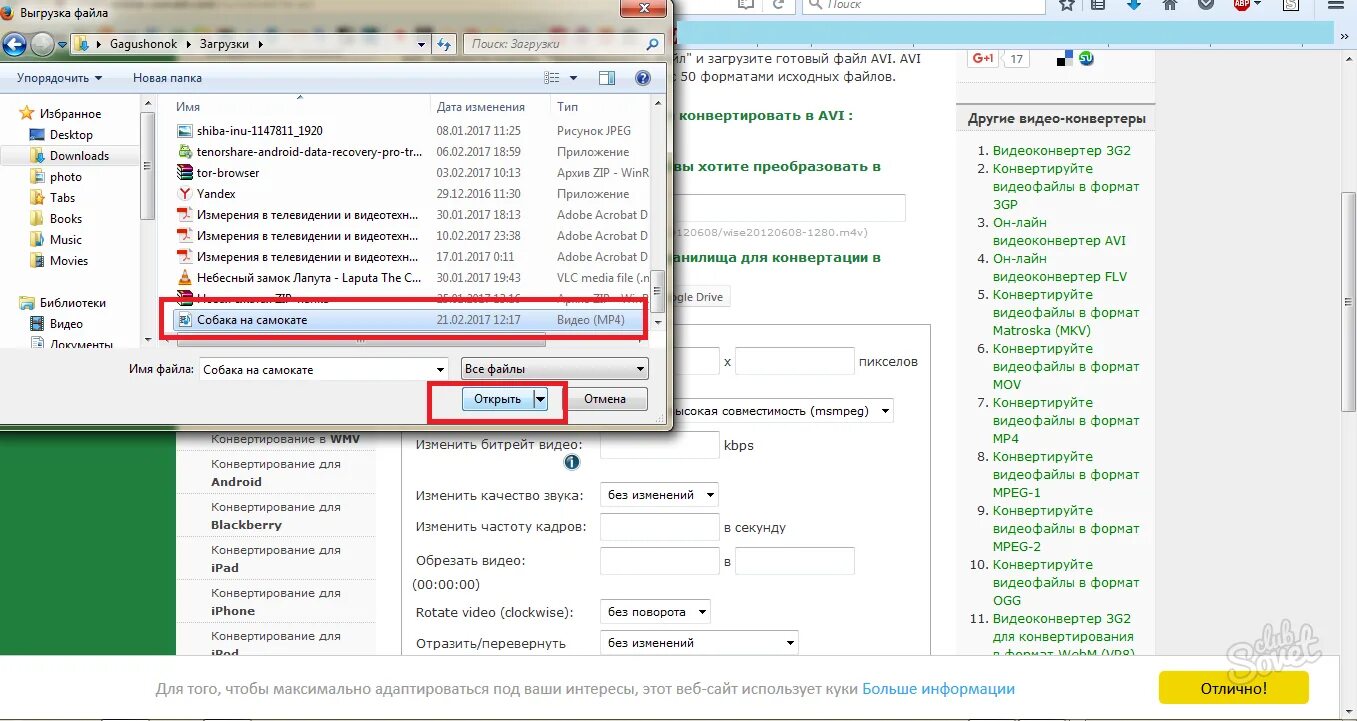Viewport: 1357px width, 721px height.
Task: Select the video Собака на самокате
Action: coord(411,320)
